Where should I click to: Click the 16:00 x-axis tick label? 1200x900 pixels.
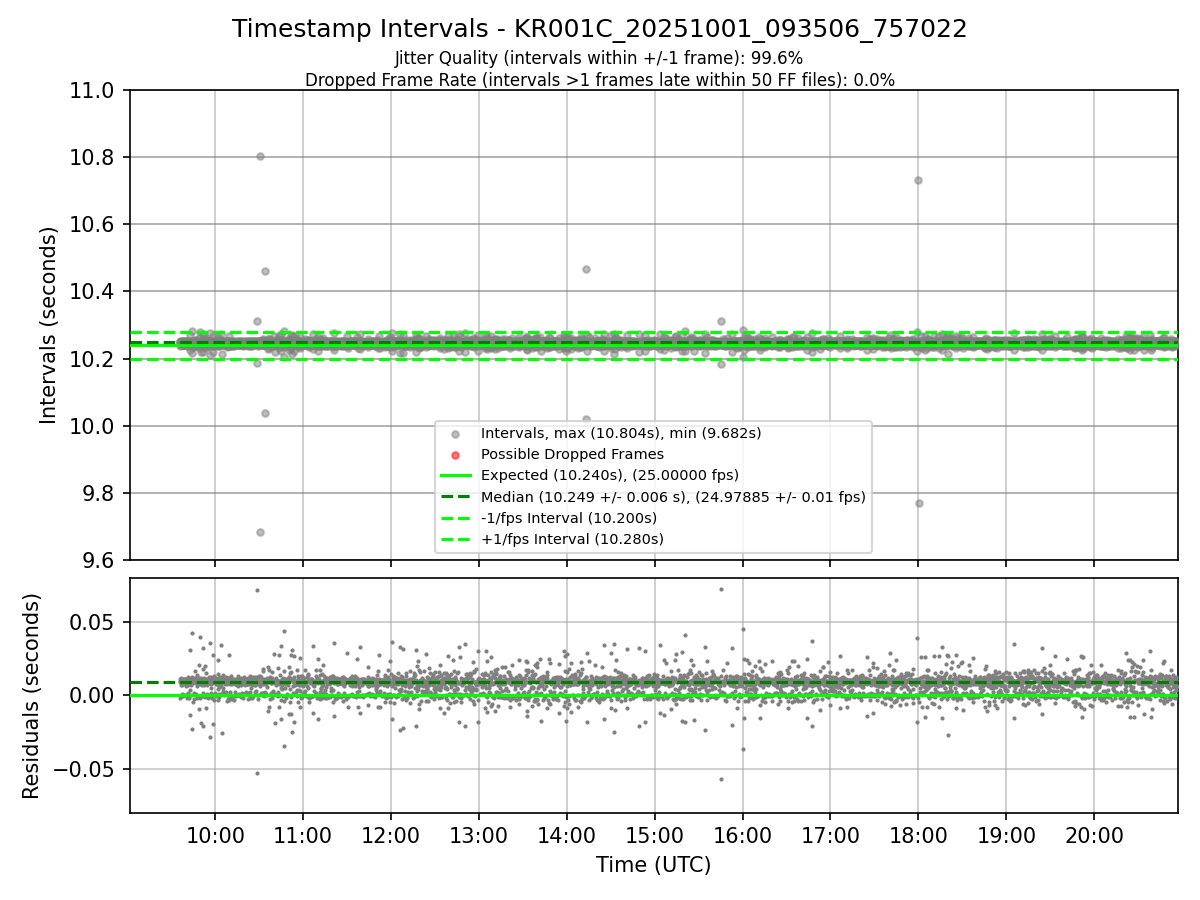point(743,835)
